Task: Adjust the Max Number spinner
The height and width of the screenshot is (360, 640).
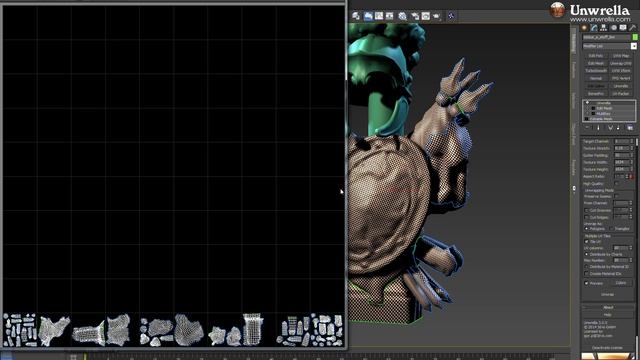Action: [632, 260]
